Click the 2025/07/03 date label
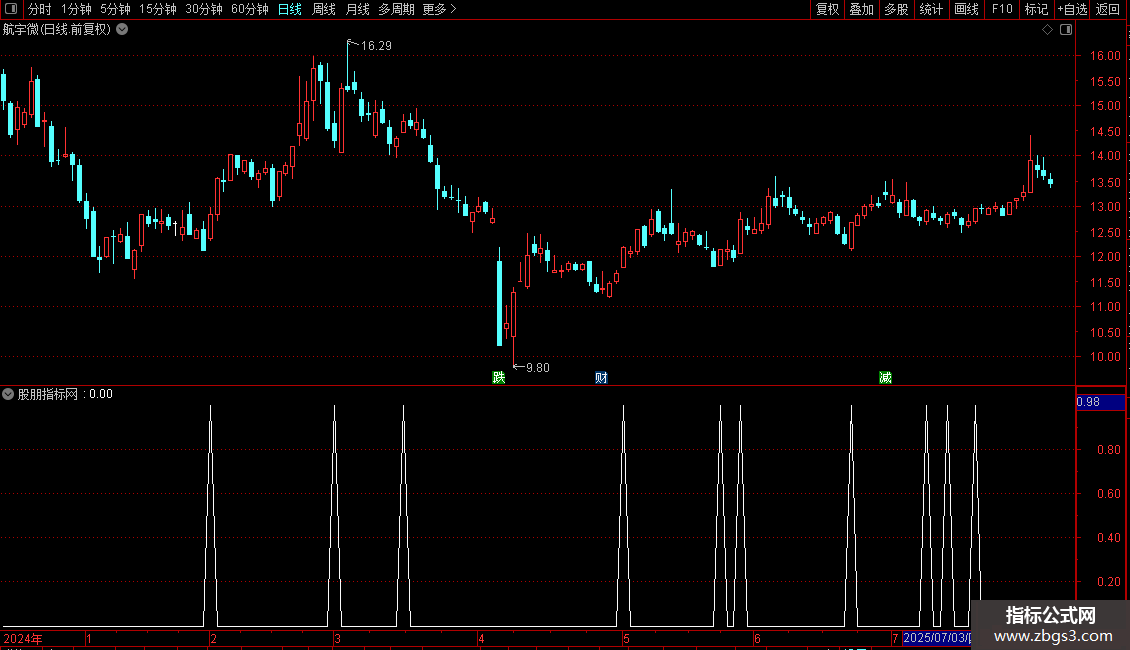Viewport: 1130px width, 650px height. click(x=937, y=638)
